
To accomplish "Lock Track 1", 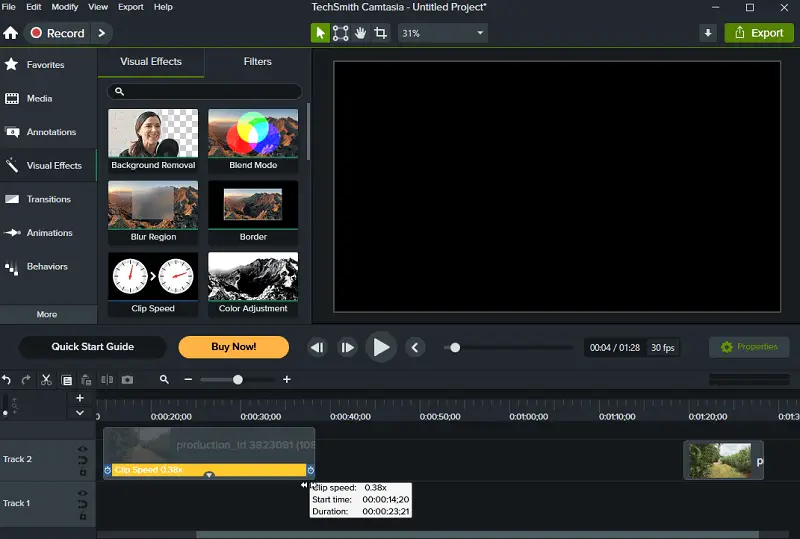I will 83,517.
